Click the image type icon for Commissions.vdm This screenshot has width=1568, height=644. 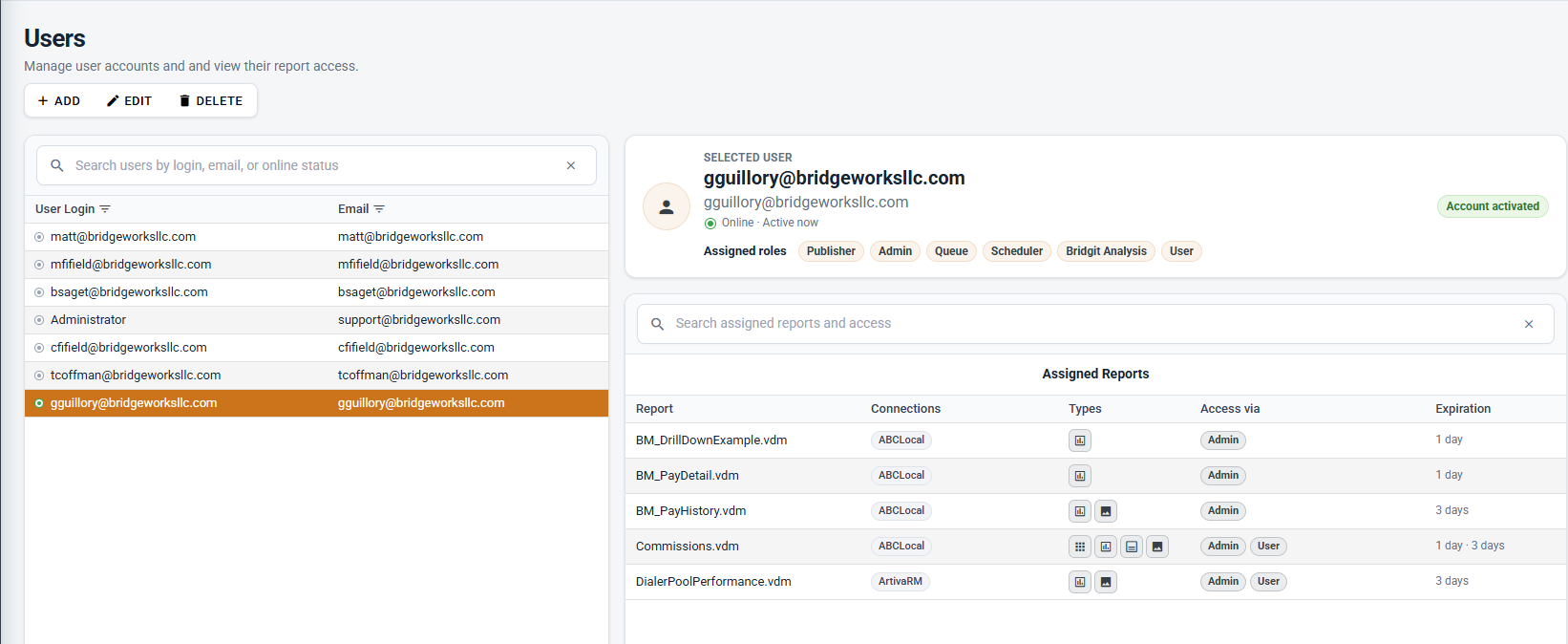click(x=1157, y=547)
